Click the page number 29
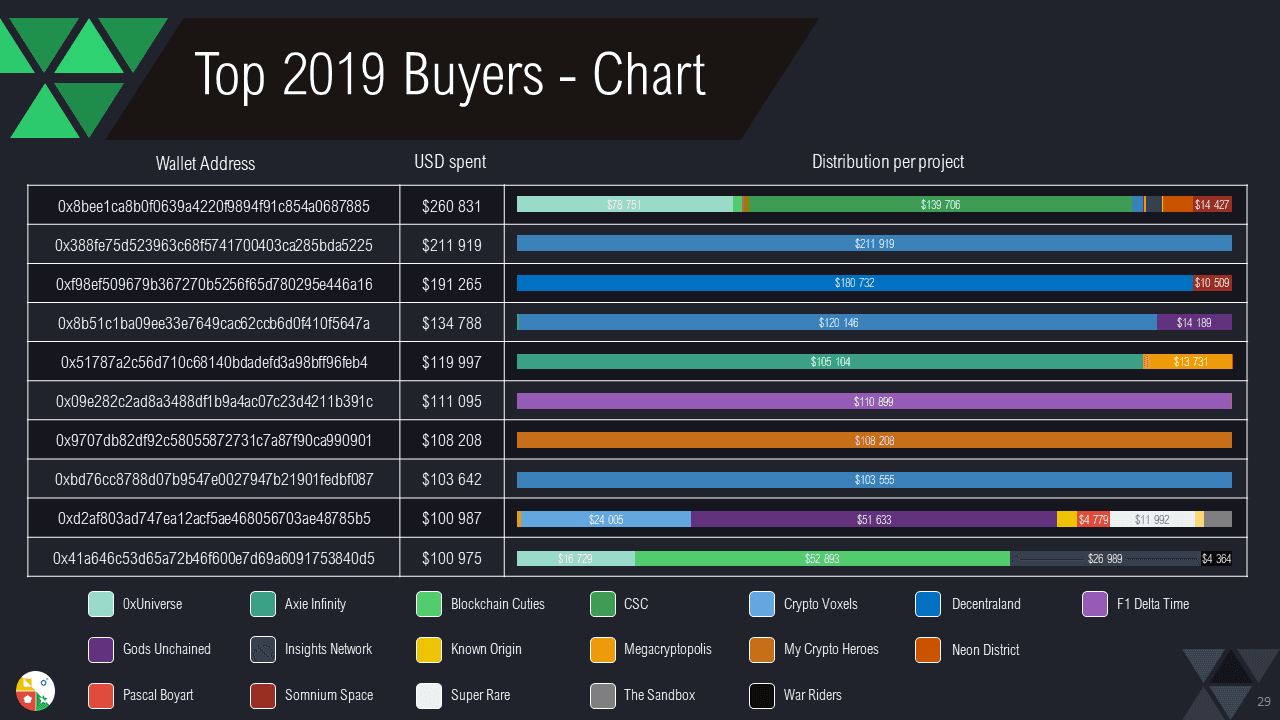The height and width of the screenshot is (720, 1280). (1263, 701)
